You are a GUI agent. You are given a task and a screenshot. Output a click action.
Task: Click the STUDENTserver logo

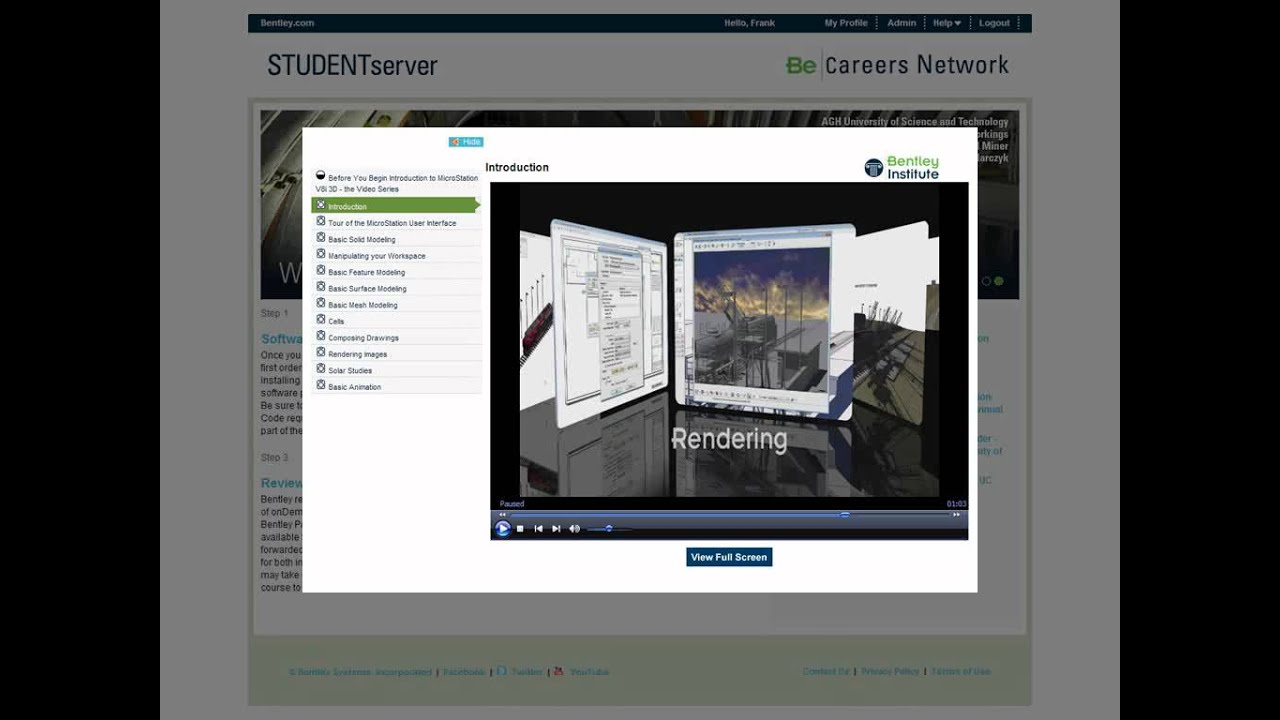(x=352, y=66)
